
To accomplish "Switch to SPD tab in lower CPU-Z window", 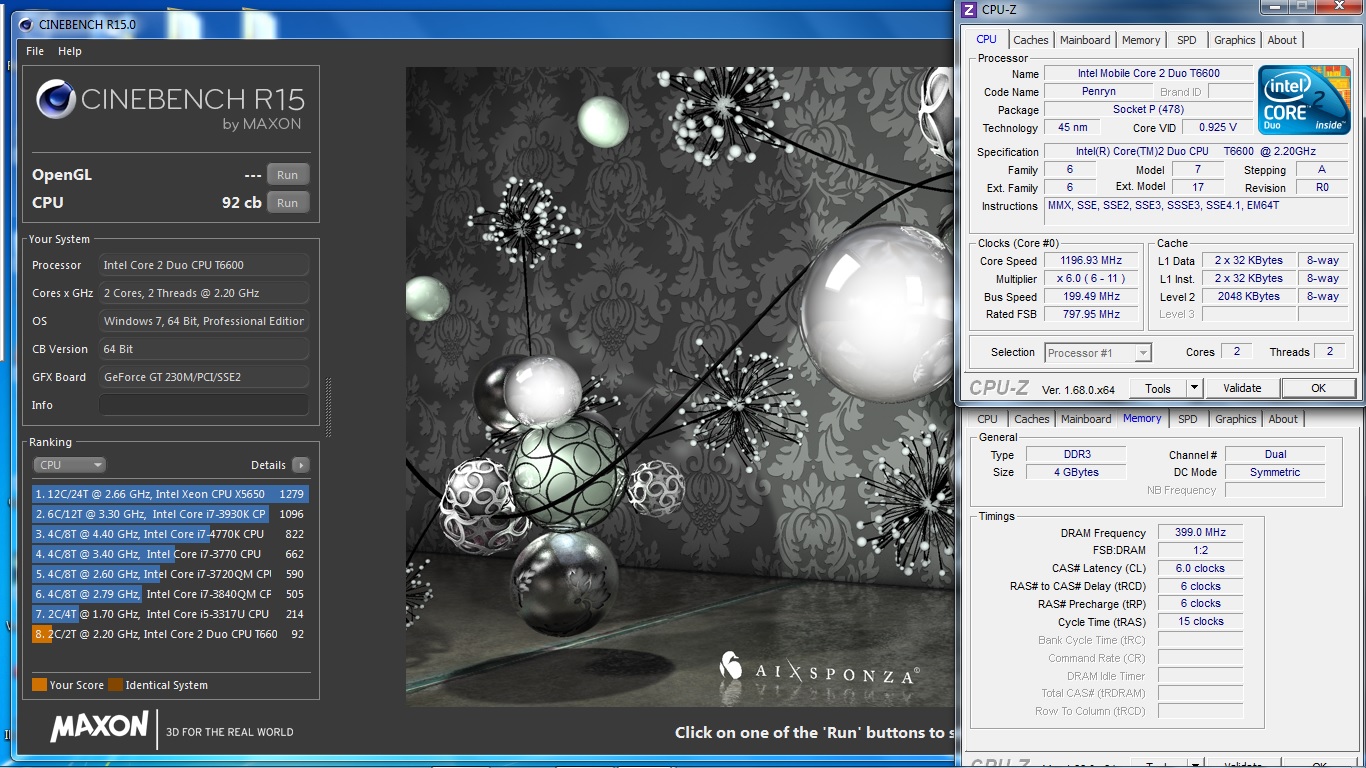I will click(1188, 419).
